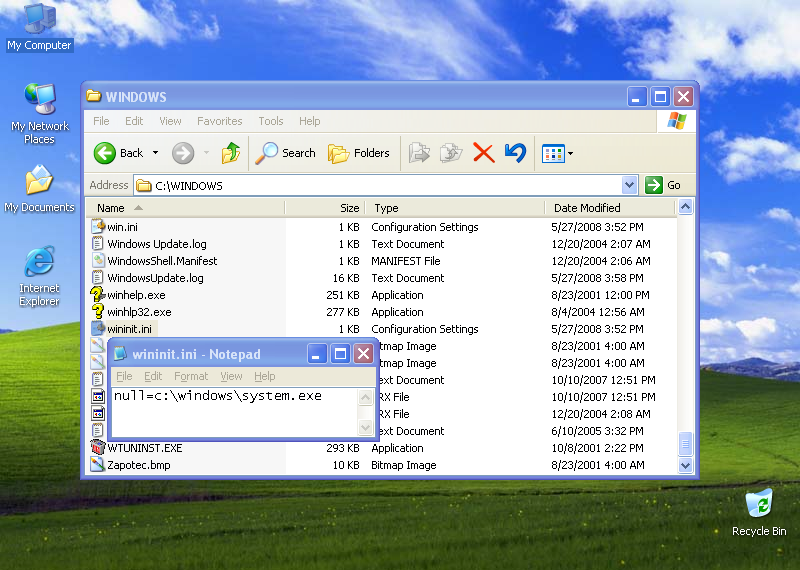The width and height of the screenshot is (800, 570).
Task: Close the wininit.ini Notepad window
Action: click(363, 353)
